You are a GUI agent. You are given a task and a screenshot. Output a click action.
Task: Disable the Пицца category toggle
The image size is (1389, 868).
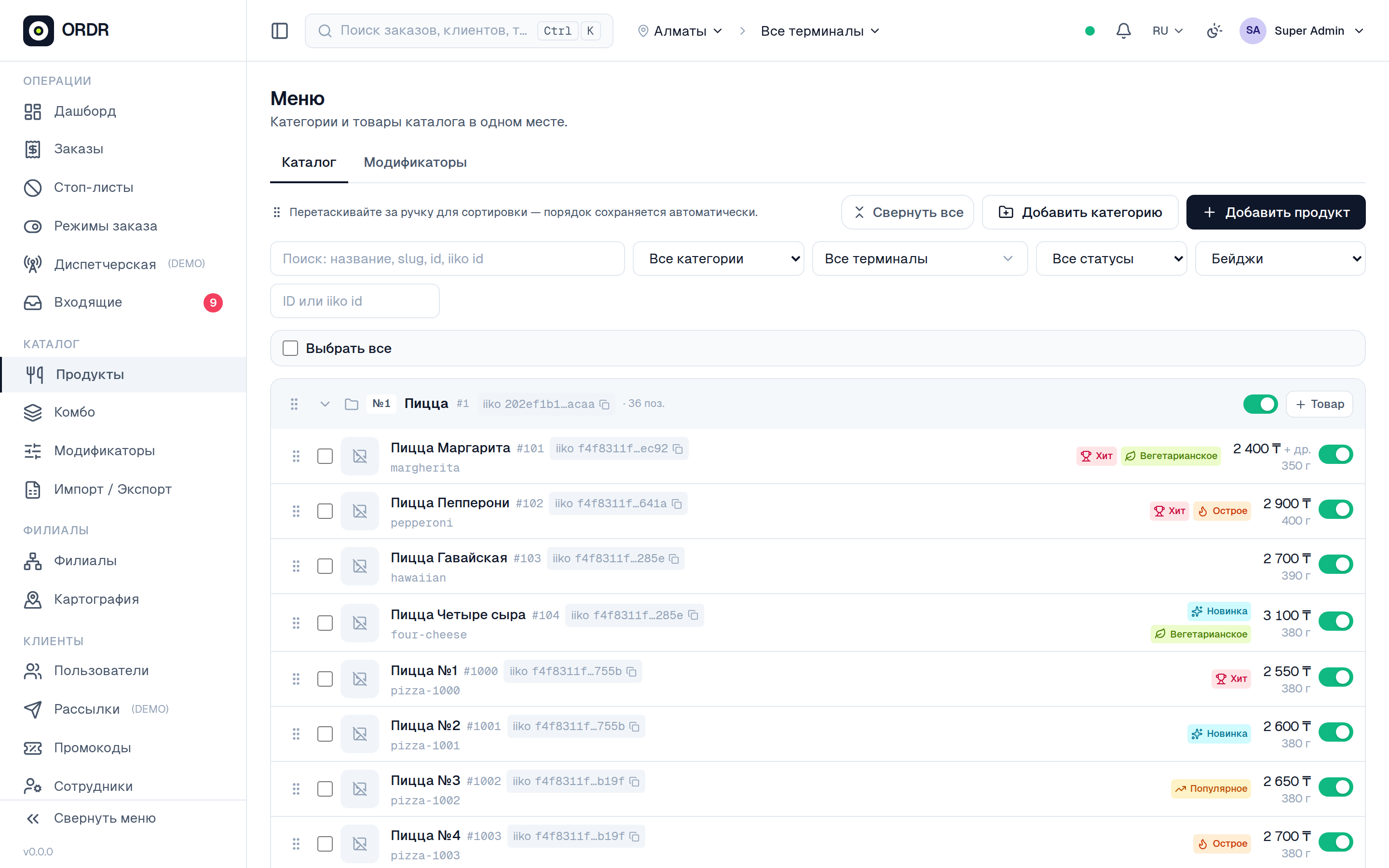point(1260,404)
